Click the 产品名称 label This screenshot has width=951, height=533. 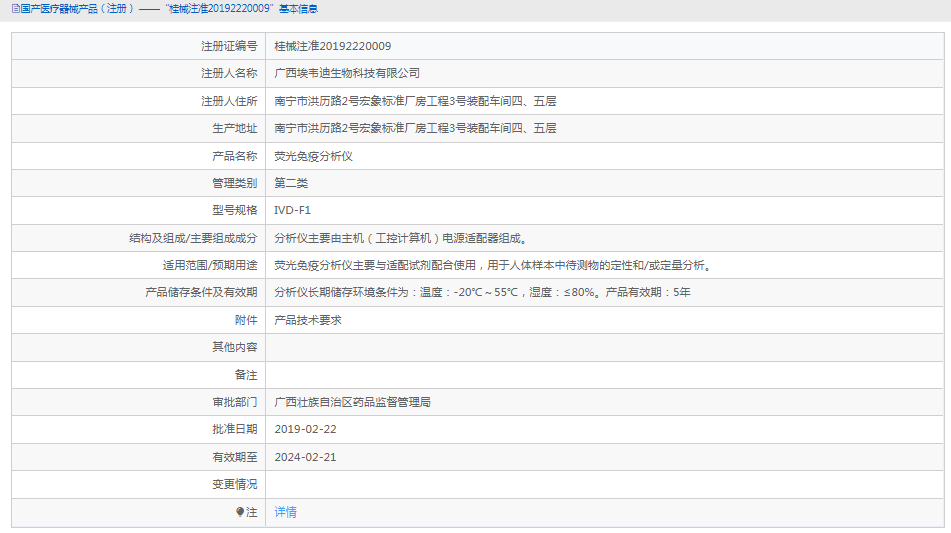235,156
